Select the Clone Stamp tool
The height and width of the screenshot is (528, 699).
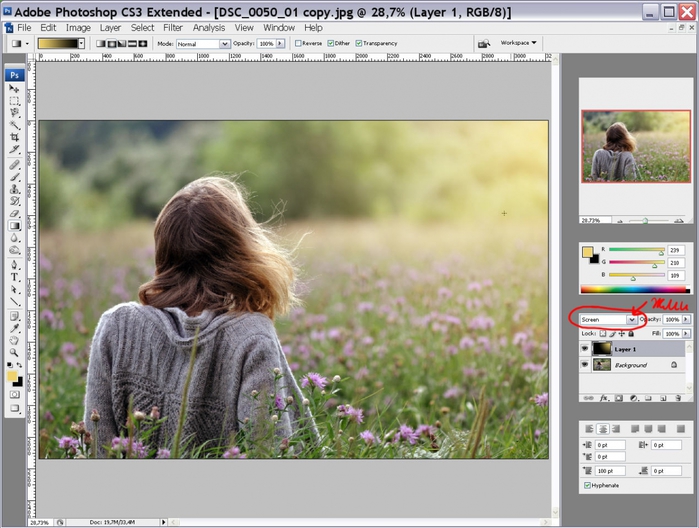point(15,188)
